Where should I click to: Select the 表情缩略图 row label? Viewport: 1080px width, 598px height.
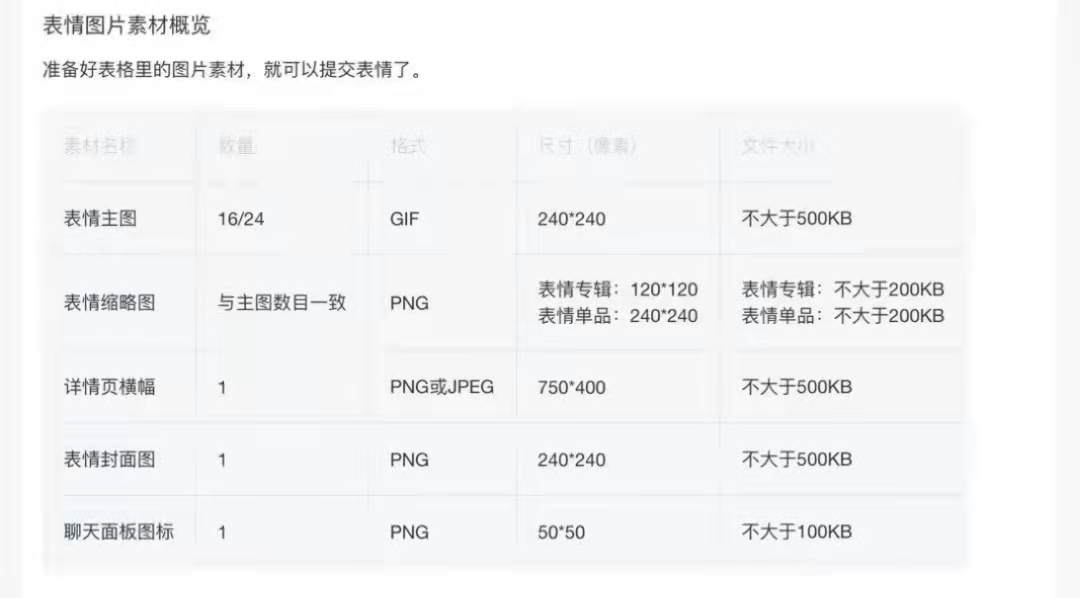pyautogui.click(x=109, y=302)
